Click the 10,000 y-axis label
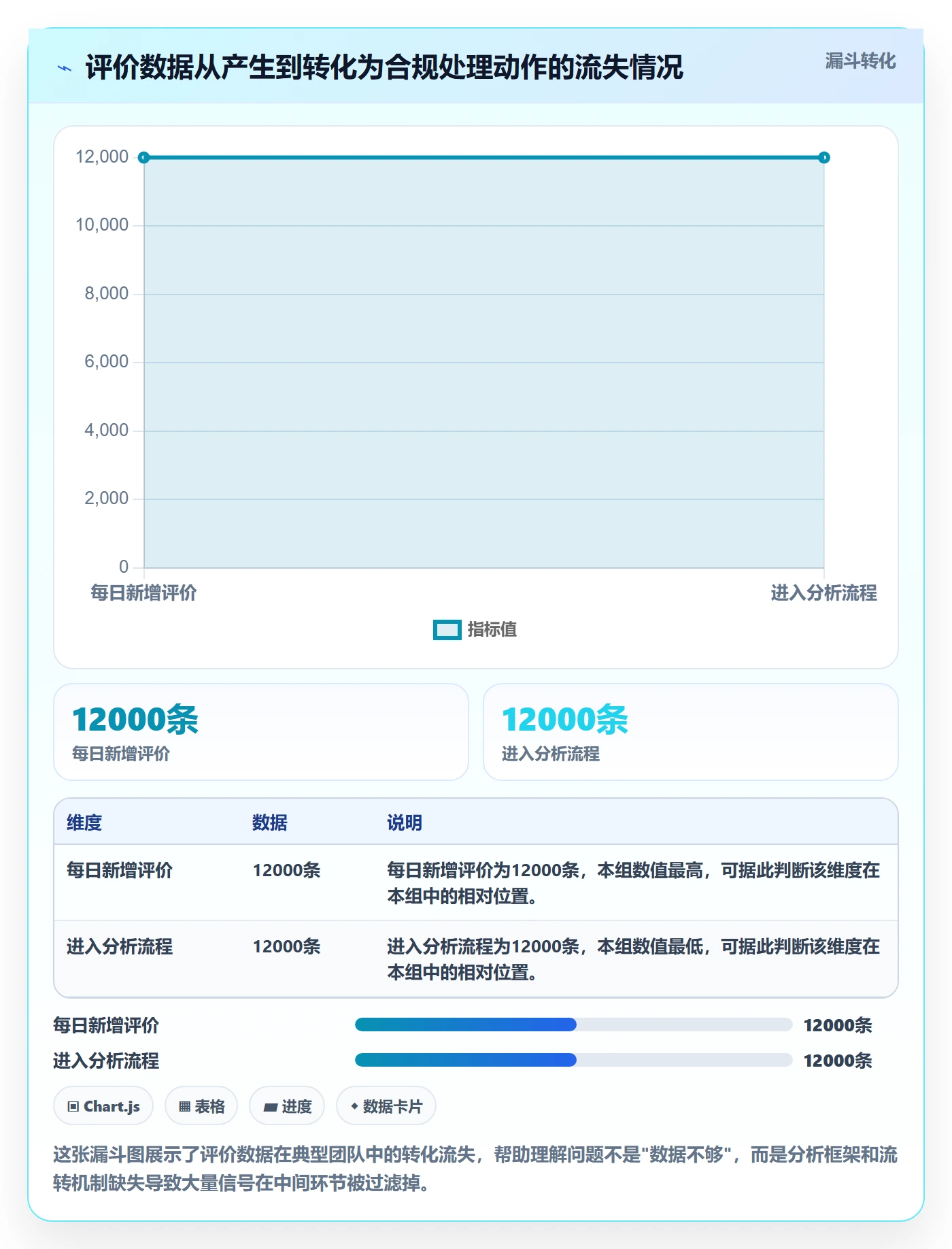Image resolution: width=952 pixels, height=1249 pixels. tap(102, 225)
